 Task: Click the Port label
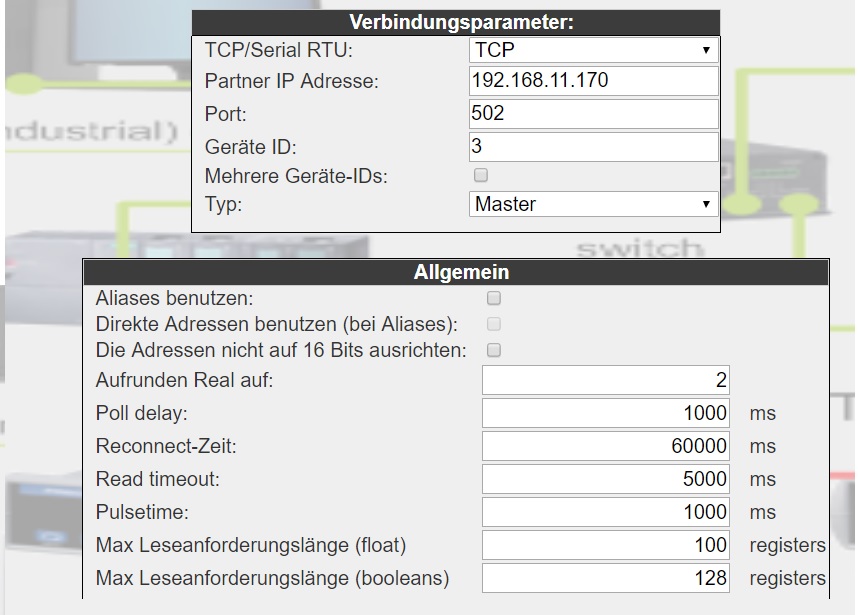point(225,114)
